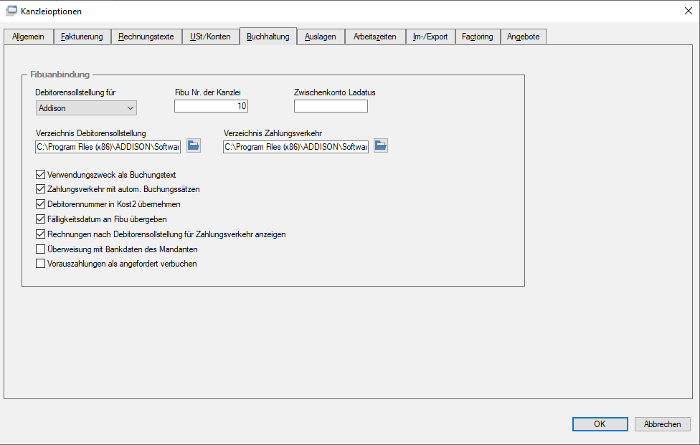The height and width of the screenshot is (445, 700).
Task: Click the Fibu Nr. der Kanzlei field
Action: 211,106
